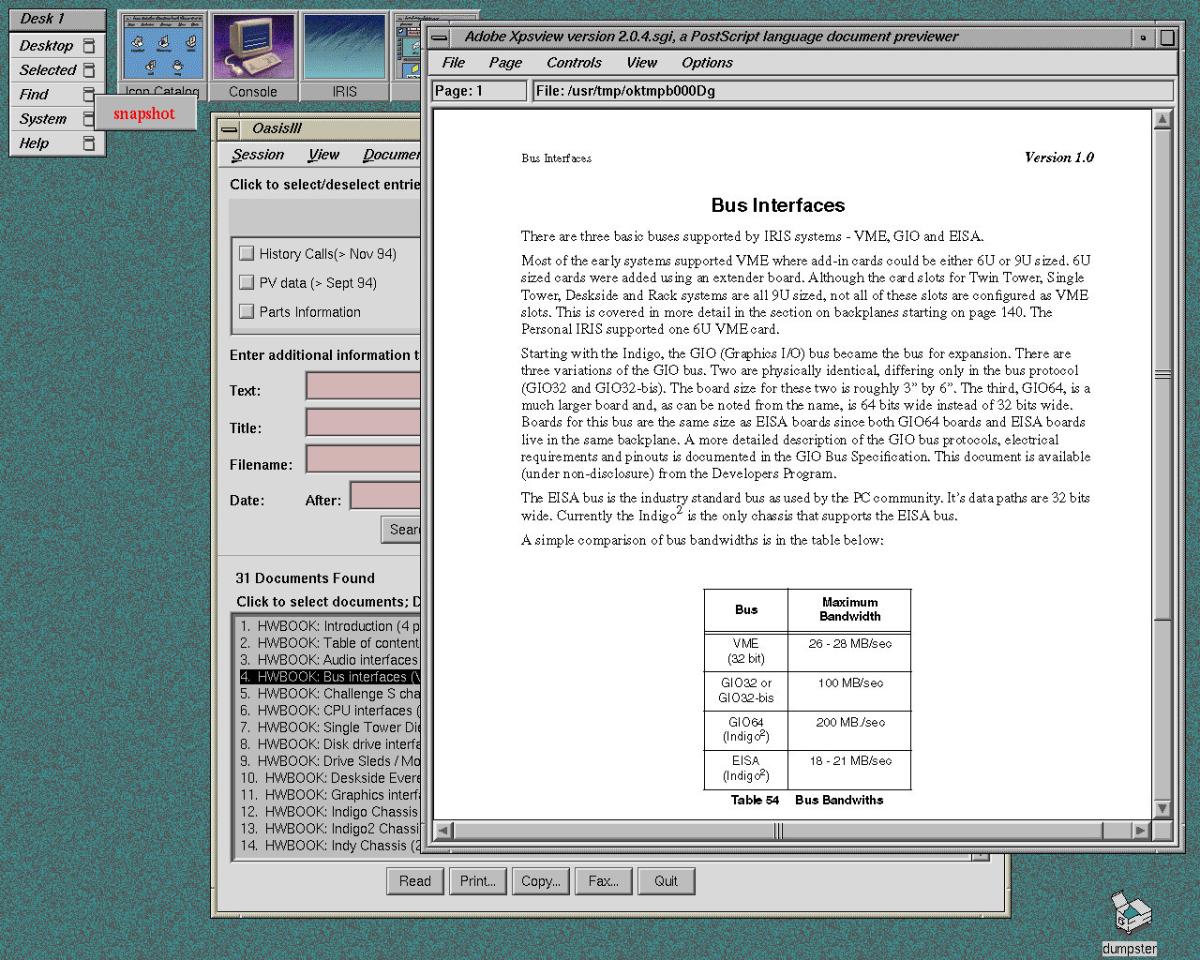This screenshot has width=1200, height=960.
Task: Click the Help menu cascade icon
Action: tap(90, 143)
